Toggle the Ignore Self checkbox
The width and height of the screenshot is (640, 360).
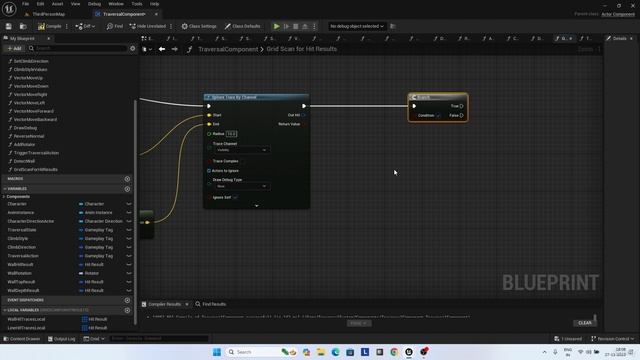click(x=235, y=198)
